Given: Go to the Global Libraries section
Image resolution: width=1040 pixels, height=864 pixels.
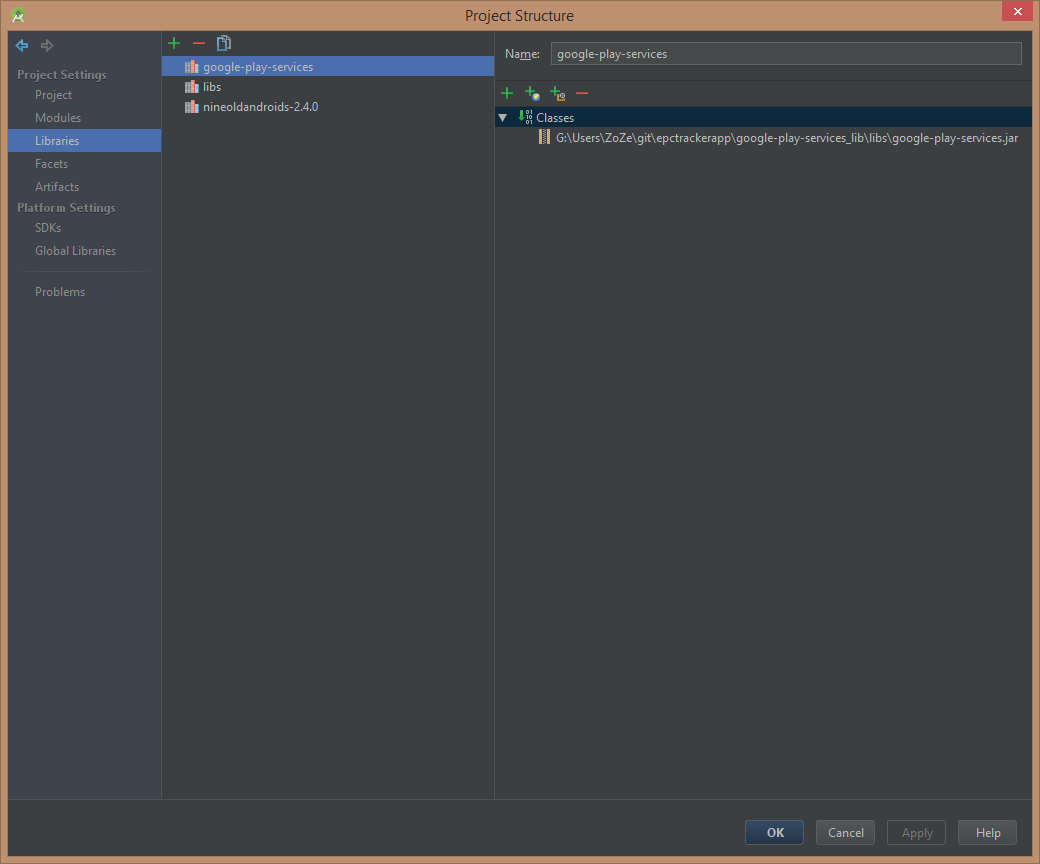Looking at the screenshot, I should [75, 251].
